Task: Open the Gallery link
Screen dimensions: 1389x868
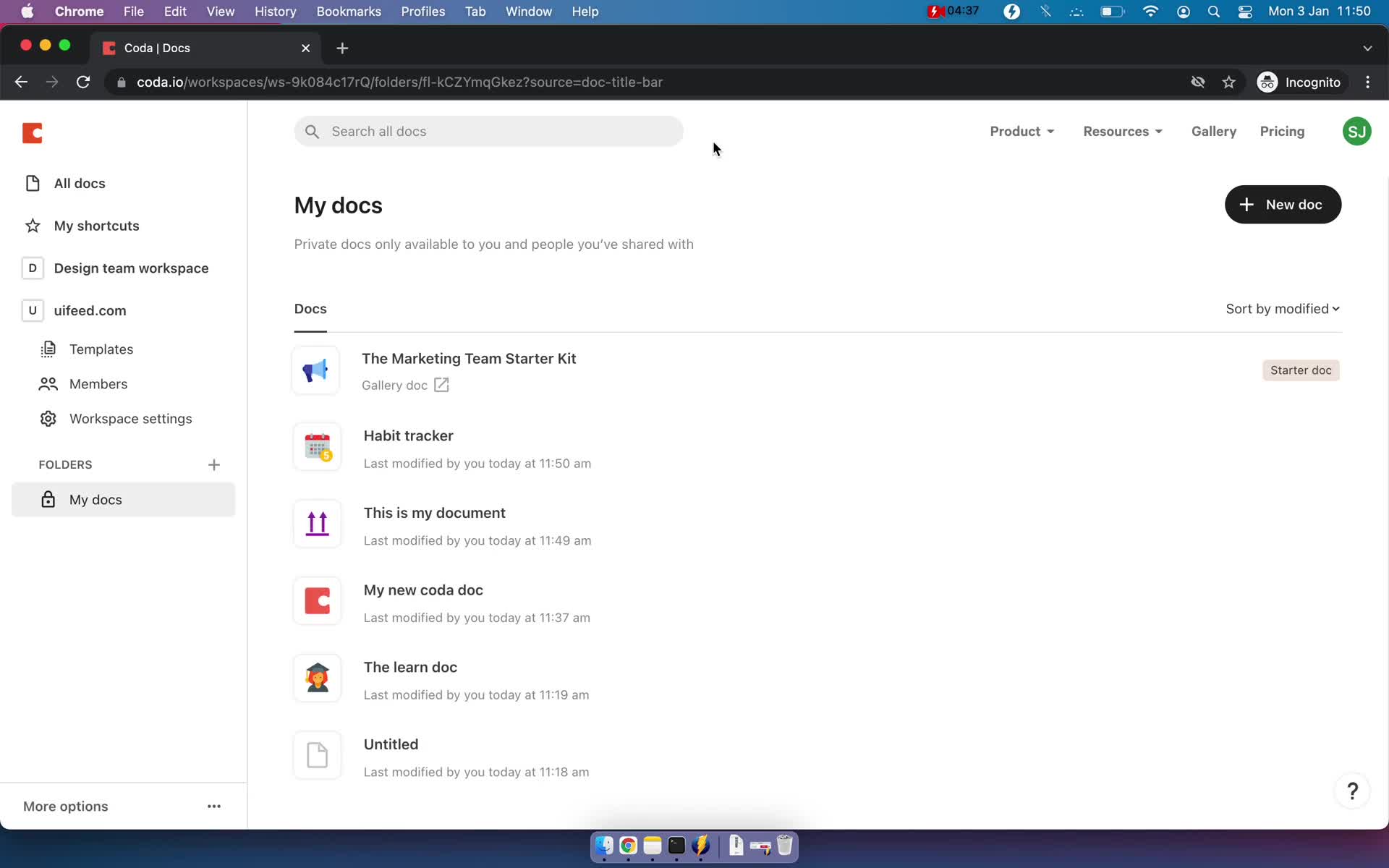Action: point(1214,132)
